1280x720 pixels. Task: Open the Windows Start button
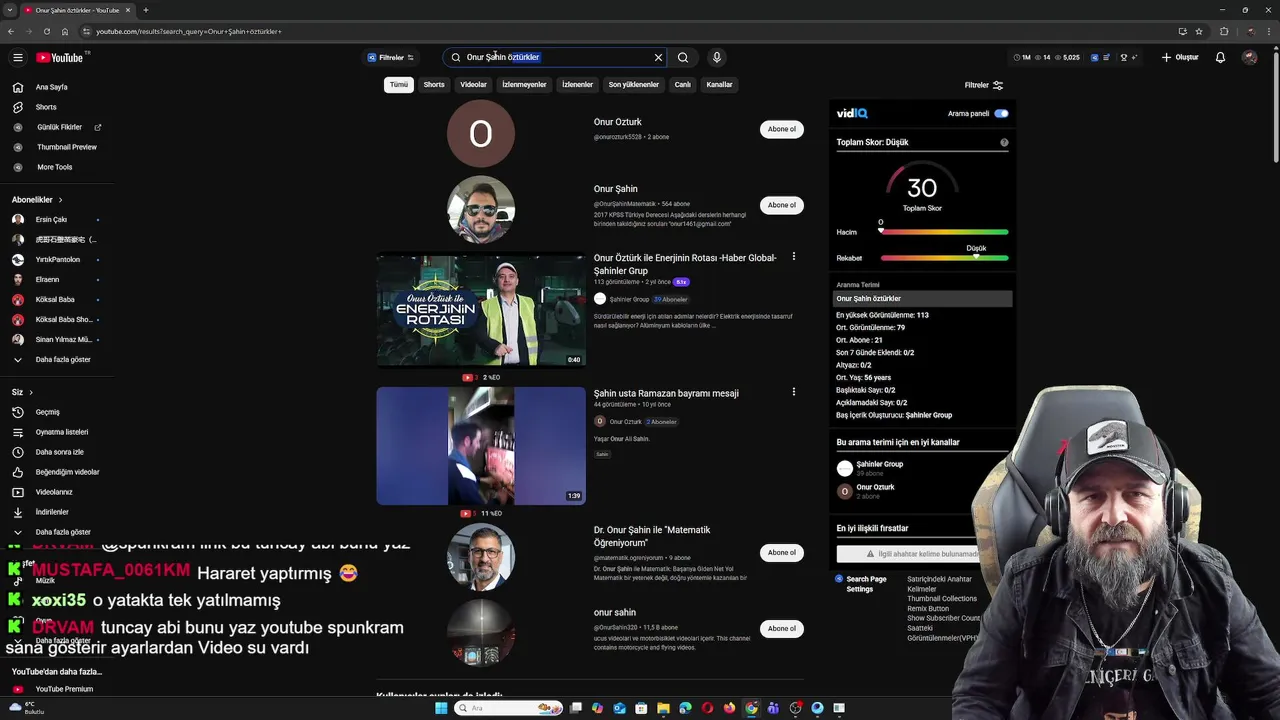coord(441,708)
